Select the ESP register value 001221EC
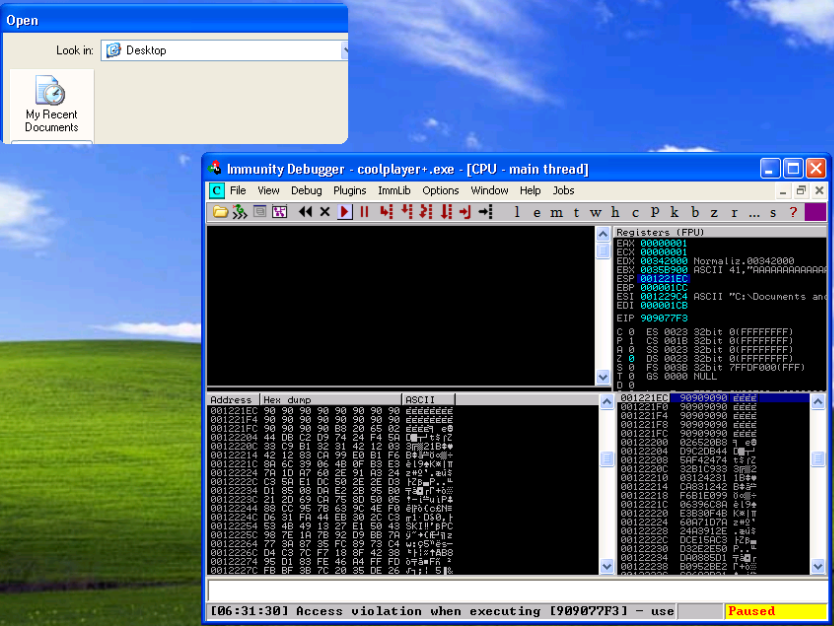This screenshot has width=834, height=626. pyautogui.click(x=664, y=279)
